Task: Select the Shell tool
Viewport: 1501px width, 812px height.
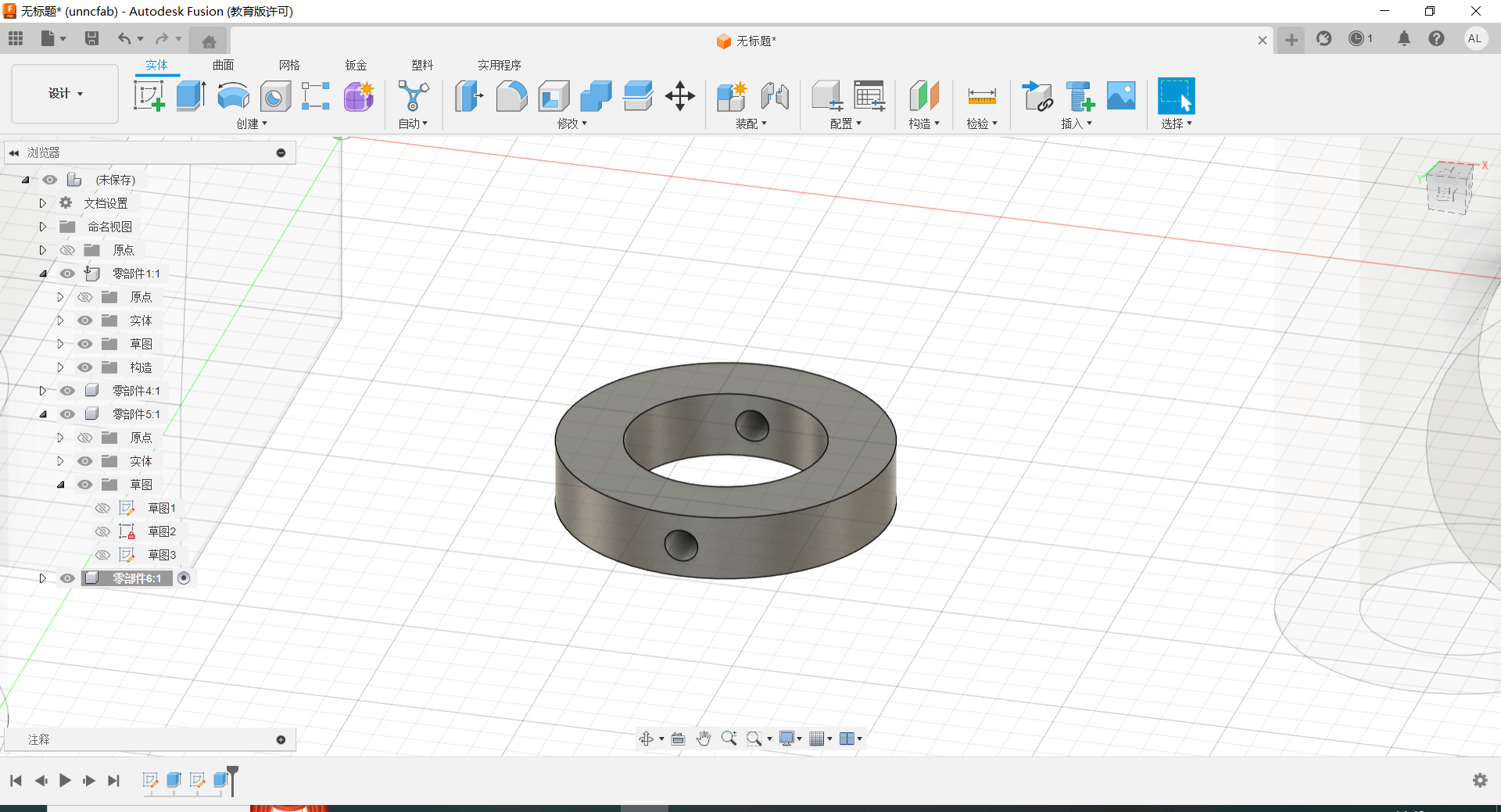Action: pos(553,96)
